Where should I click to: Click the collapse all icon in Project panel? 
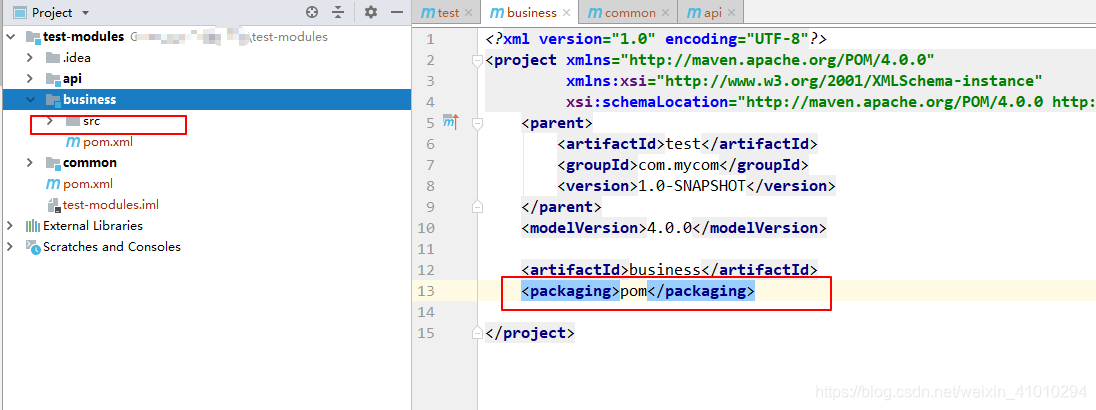[x=338, y=12]
